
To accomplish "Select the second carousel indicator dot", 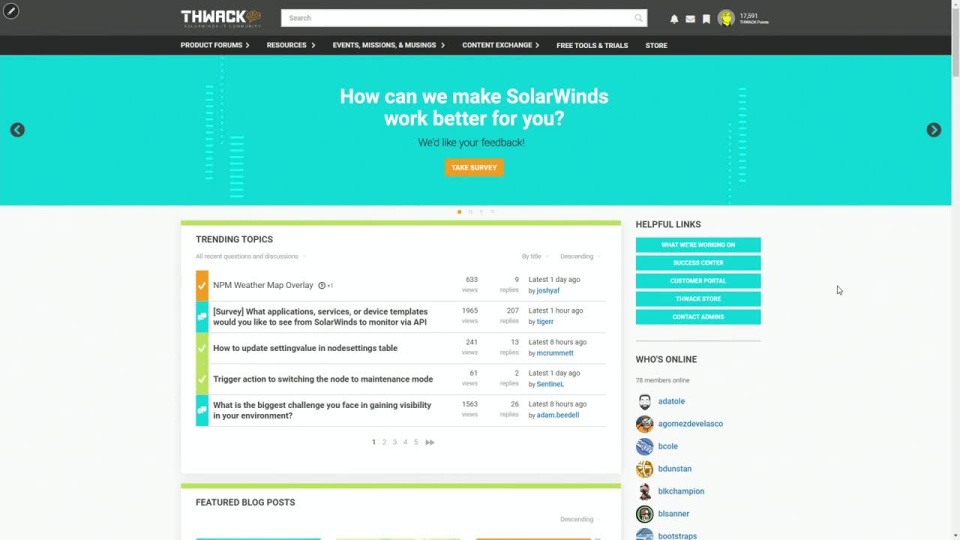I will click(470, 212).
